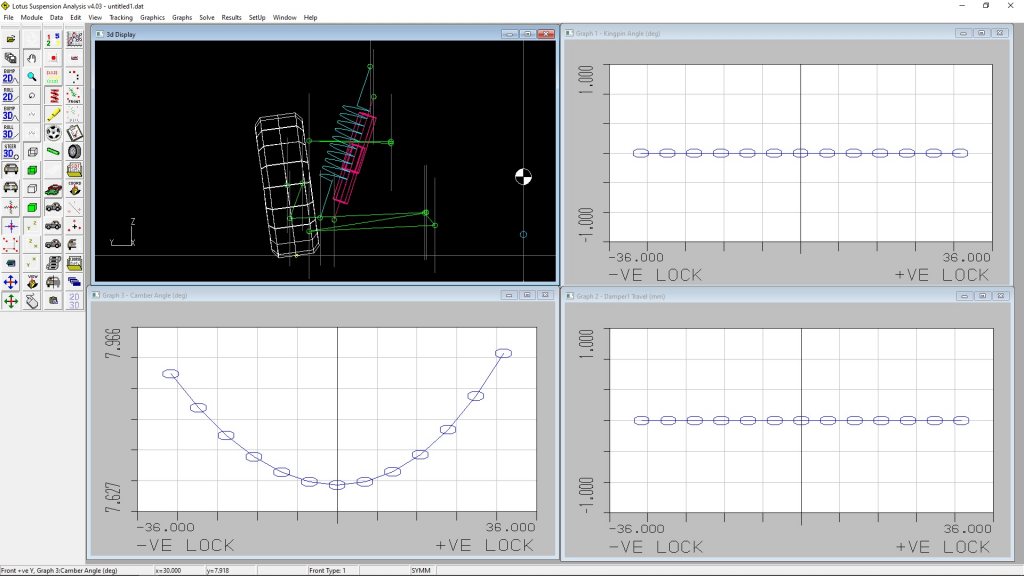Image resolution: width=1024 pixels, height=576 pixels.
Task: Click the '7.627' camber axis label
Action: tap(112, 498)
